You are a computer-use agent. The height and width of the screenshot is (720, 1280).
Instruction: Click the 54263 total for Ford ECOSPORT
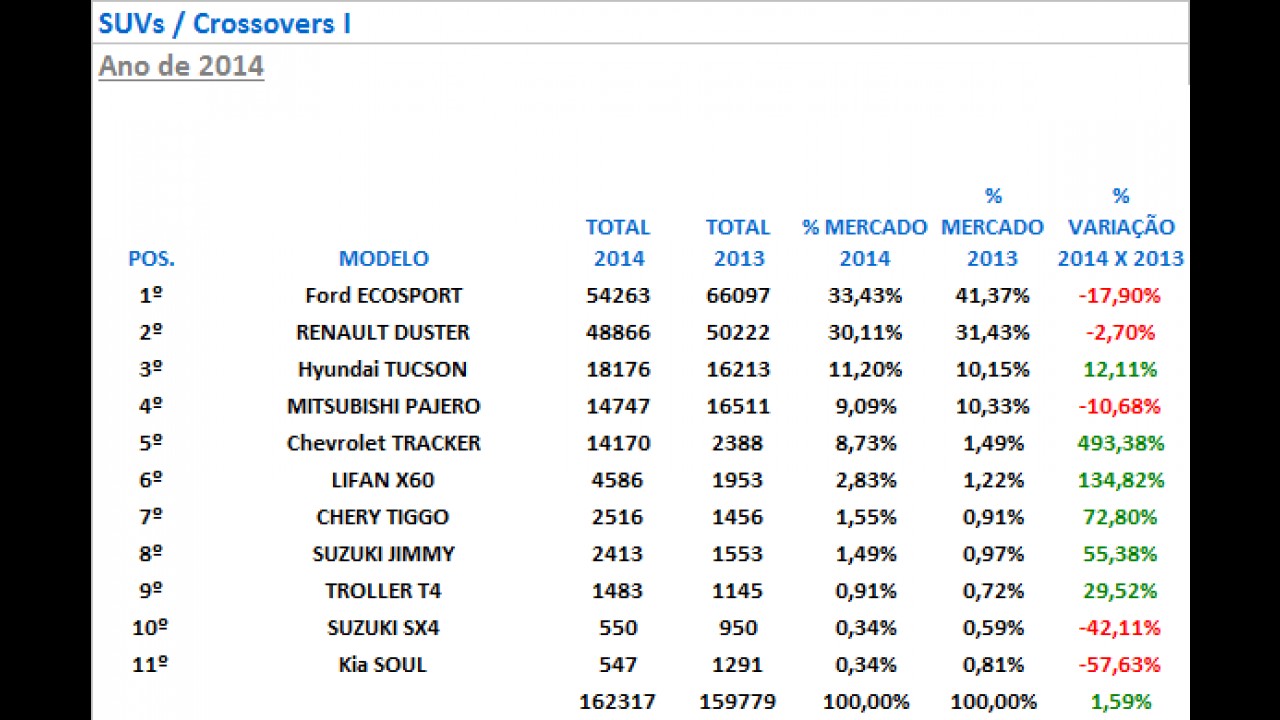(618, 296)
